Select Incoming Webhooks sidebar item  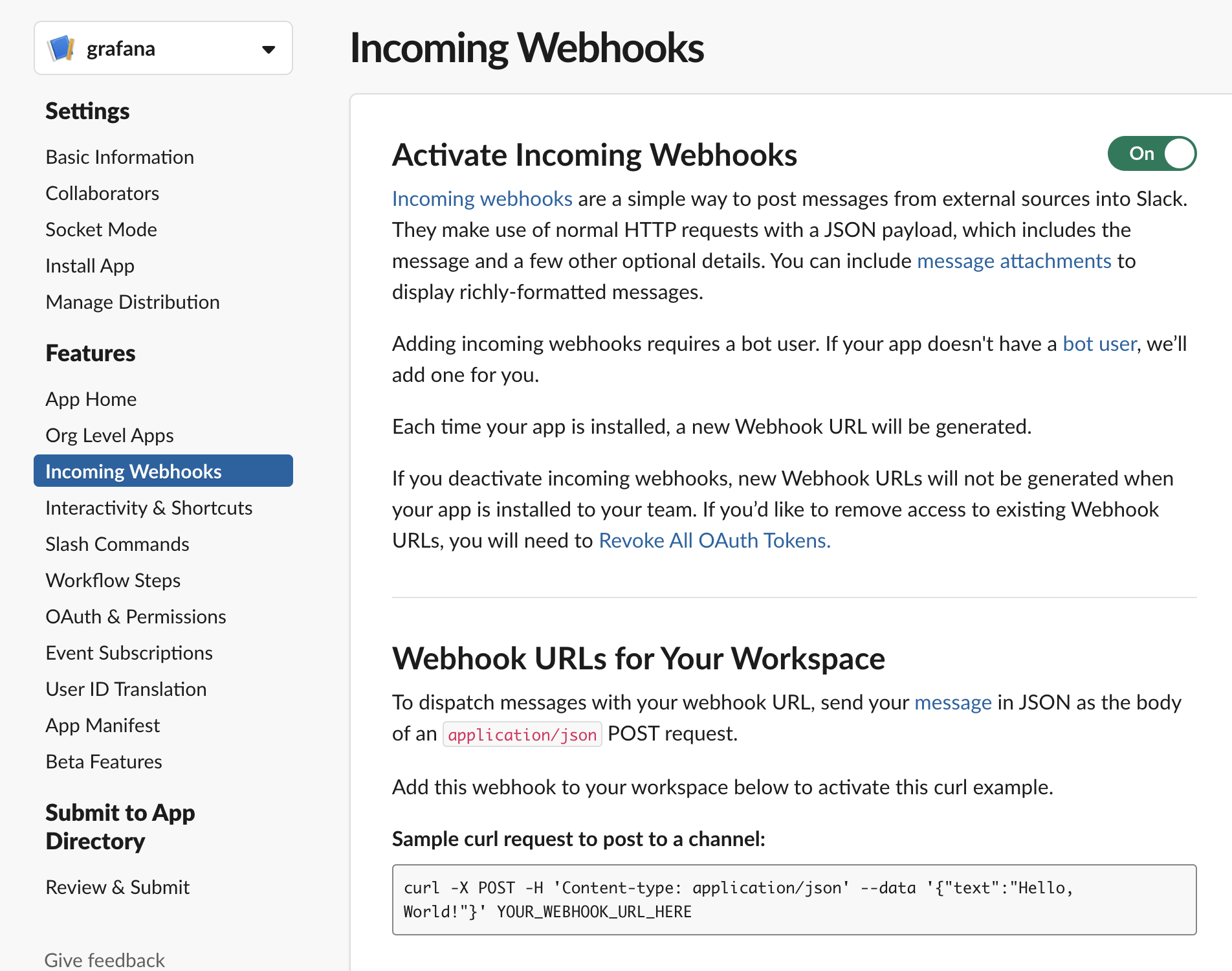tap(163, 471)
